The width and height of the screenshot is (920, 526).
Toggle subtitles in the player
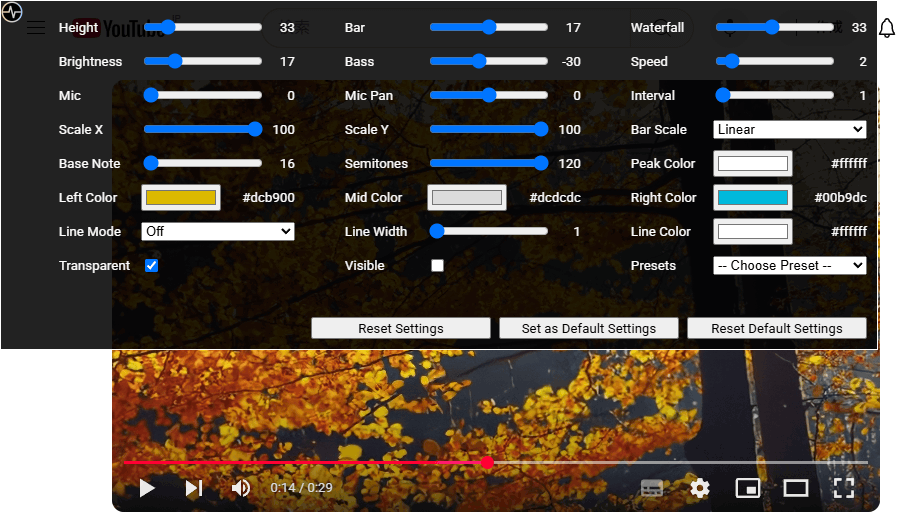652,488
